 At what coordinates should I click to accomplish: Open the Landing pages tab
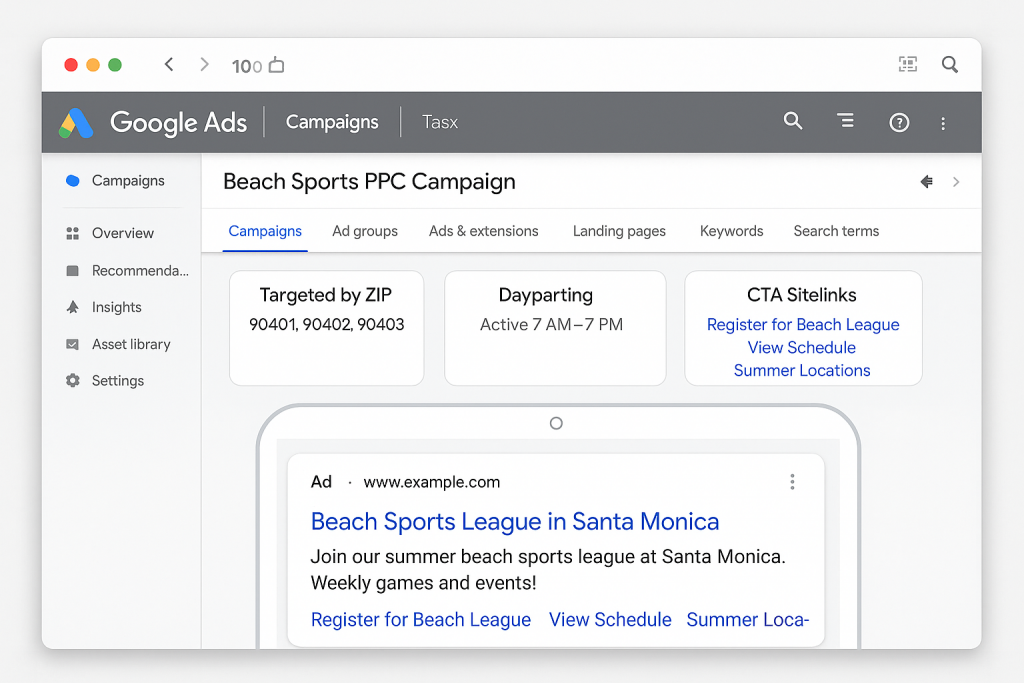[619, 231]
